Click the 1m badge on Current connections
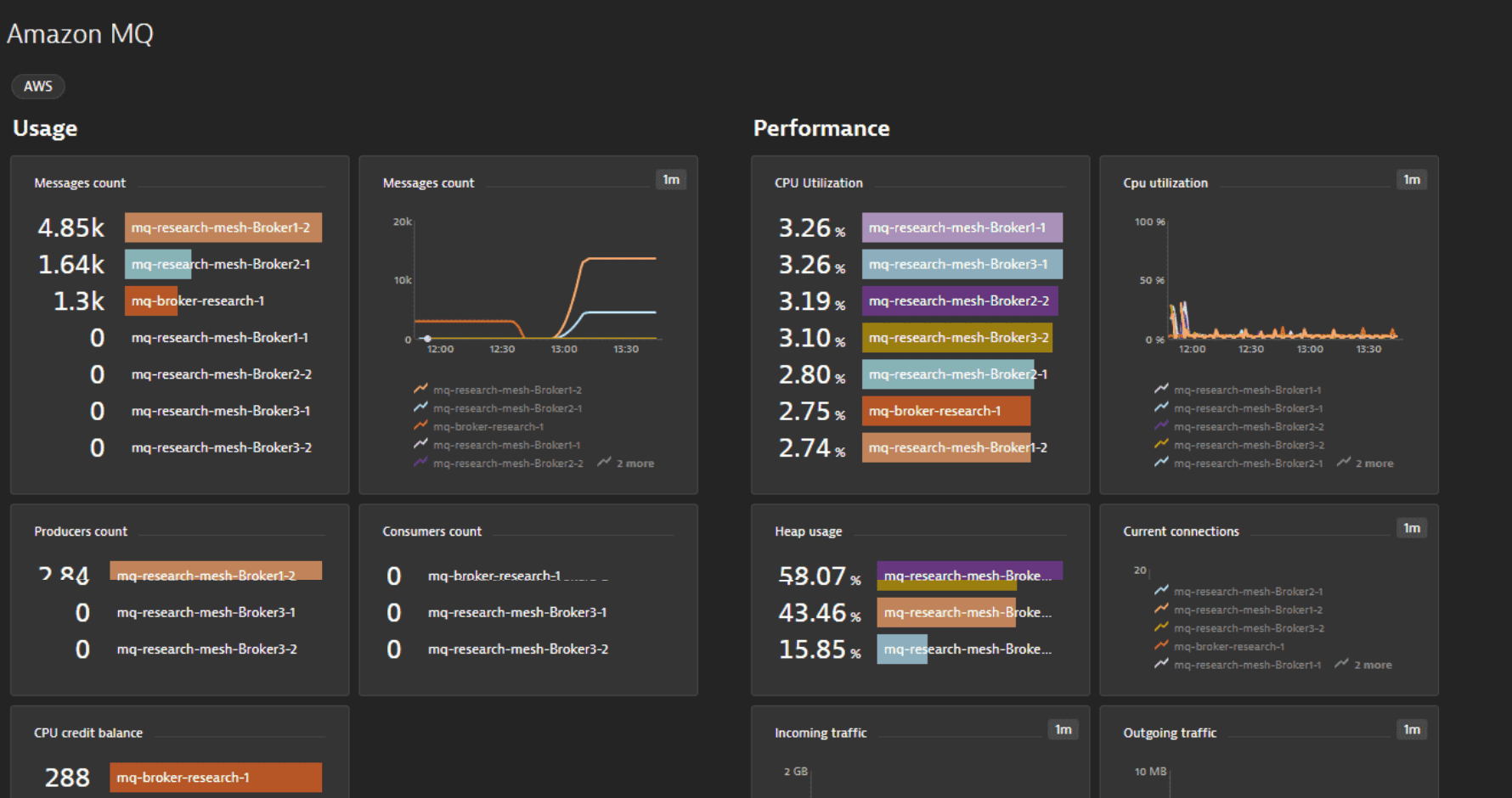The image size is (1512, 798). [x=1412, y=529]
